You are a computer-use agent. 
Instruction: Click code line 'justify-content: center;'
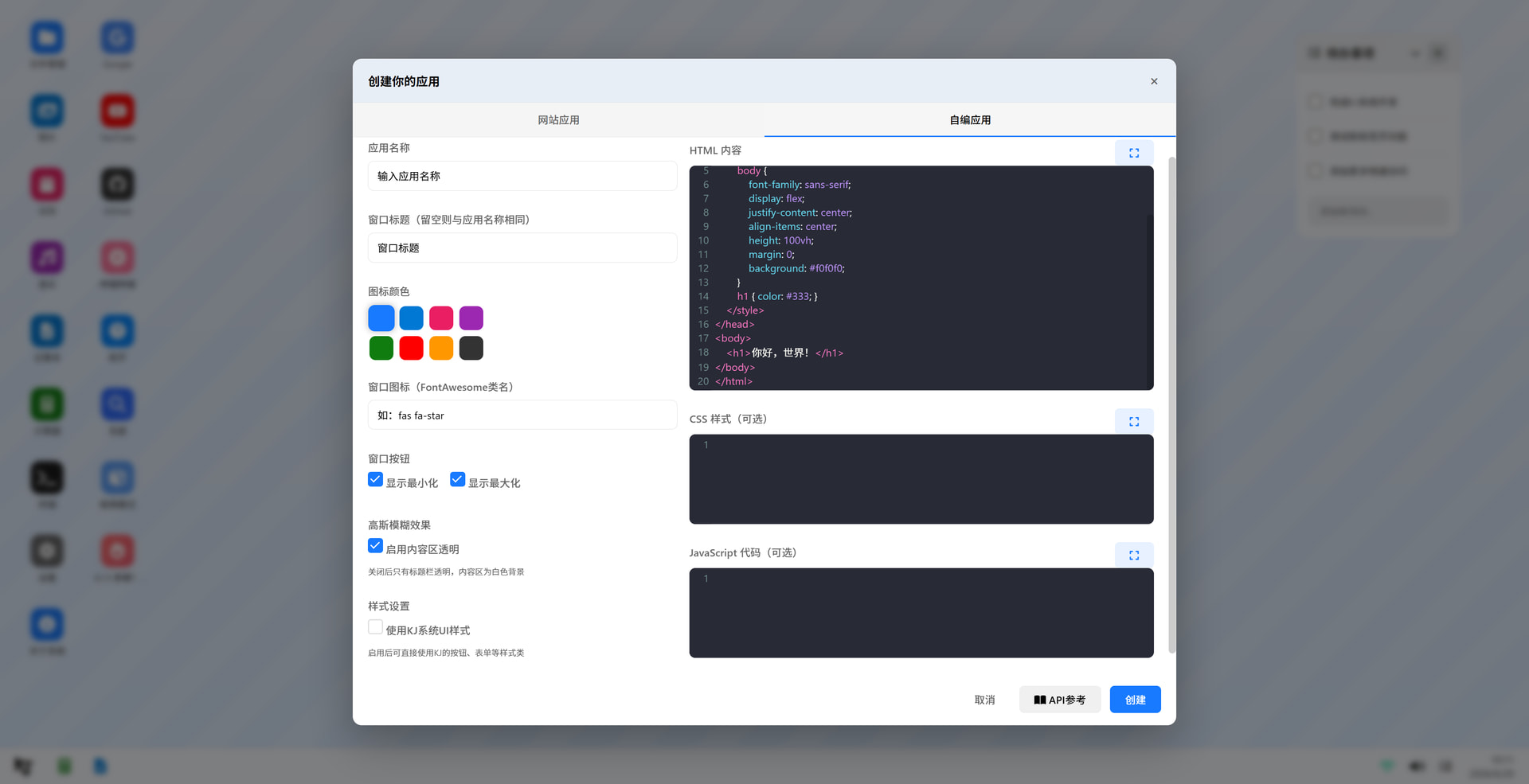[800, 213]
